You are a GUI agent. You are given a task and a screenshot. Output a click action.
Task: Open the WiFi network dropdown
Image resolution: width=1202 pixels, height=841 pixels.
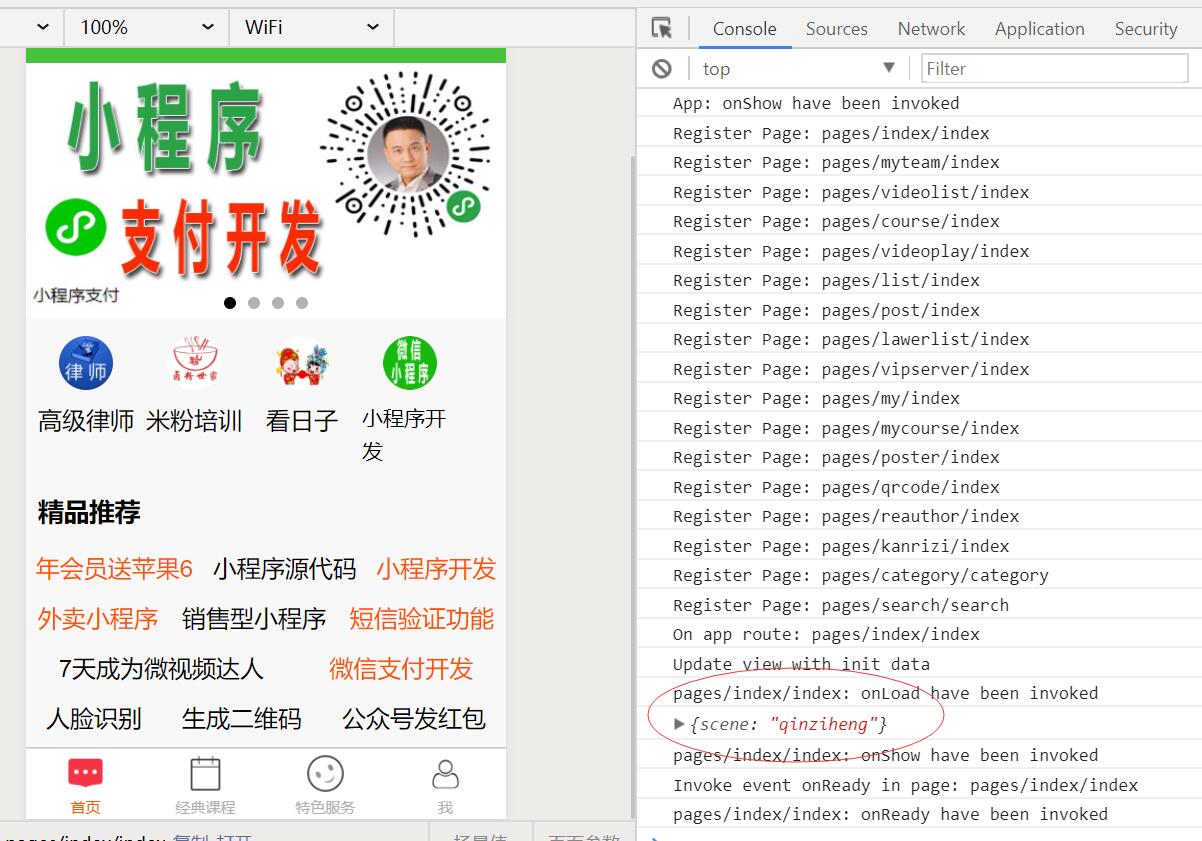point(312,28)
